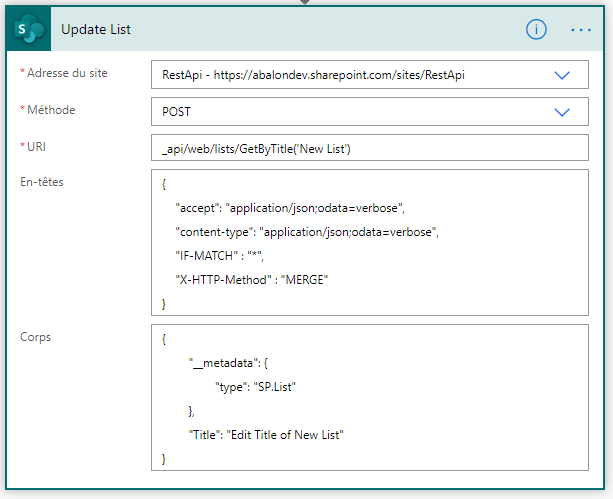Click the "__metadata" line in Corps
This screenshot has height=499, width=613.
pyautogui.click(x=228, y=364)
